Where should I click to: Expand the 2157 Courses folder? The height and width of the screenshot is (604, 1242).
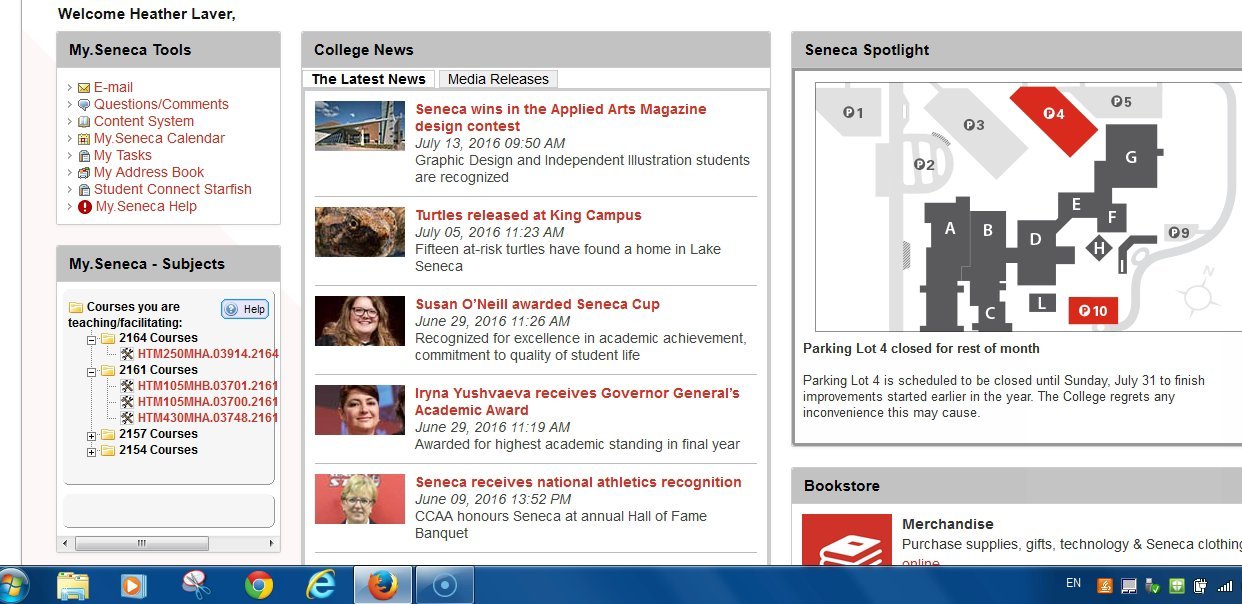(x=91, y=436)
